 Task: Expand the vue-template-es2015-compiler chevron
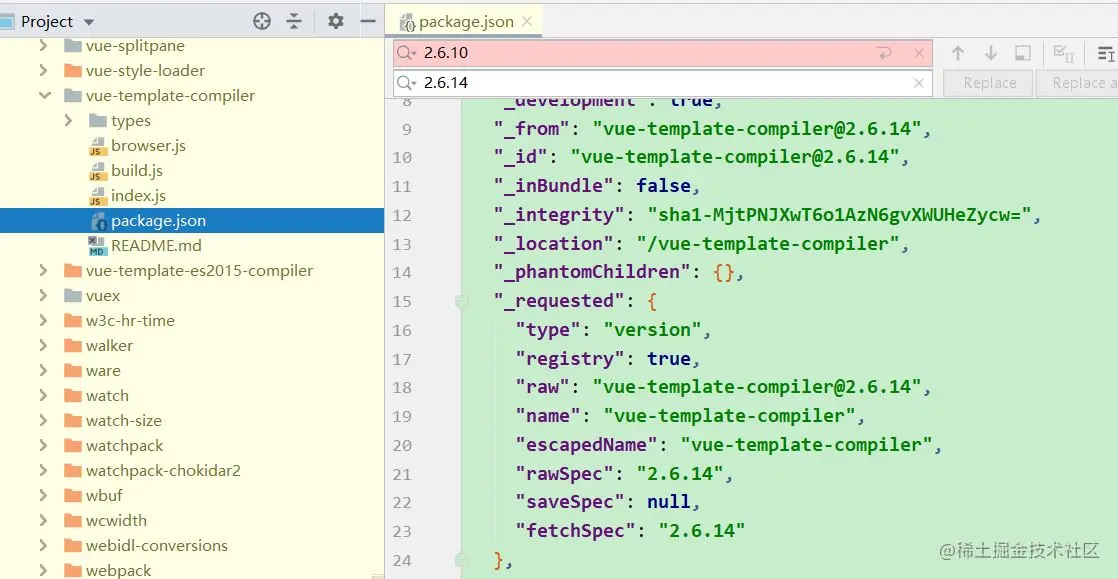point(43,271)
